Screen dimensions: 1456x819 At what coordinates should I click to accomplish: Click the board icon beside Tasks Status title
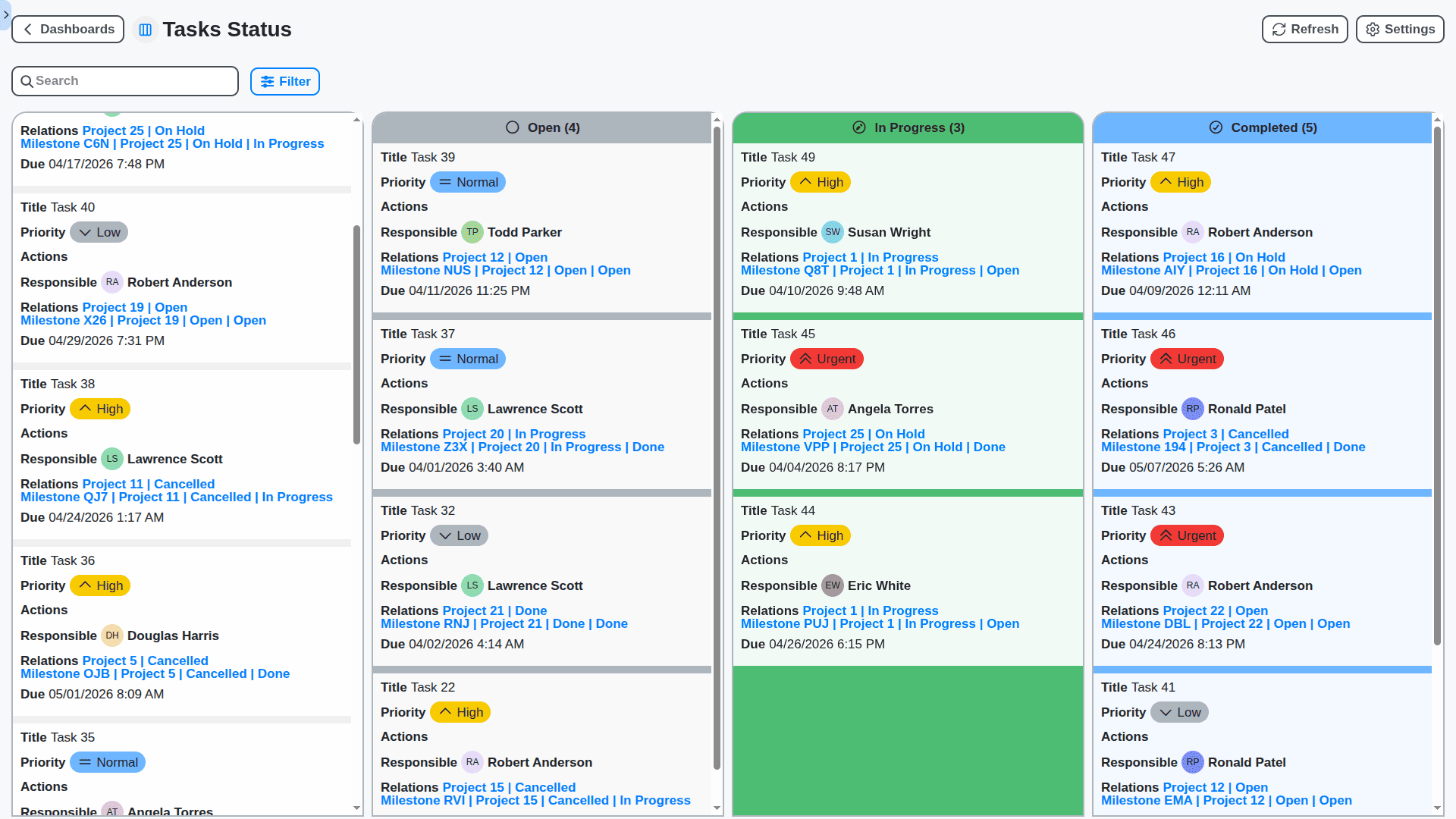145,29
